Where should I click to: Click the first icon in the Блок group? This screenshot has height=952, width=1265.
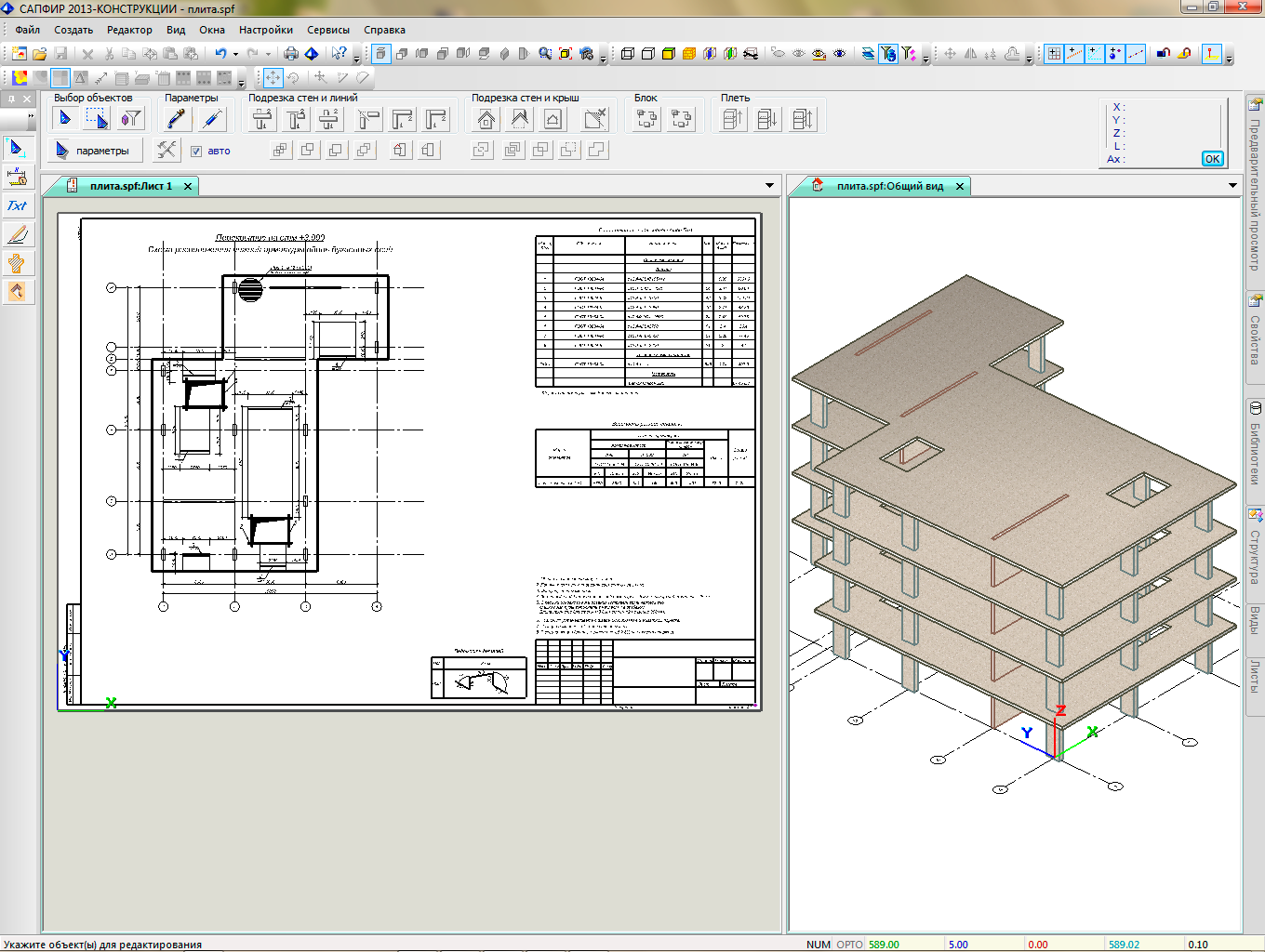pos(646,119)
